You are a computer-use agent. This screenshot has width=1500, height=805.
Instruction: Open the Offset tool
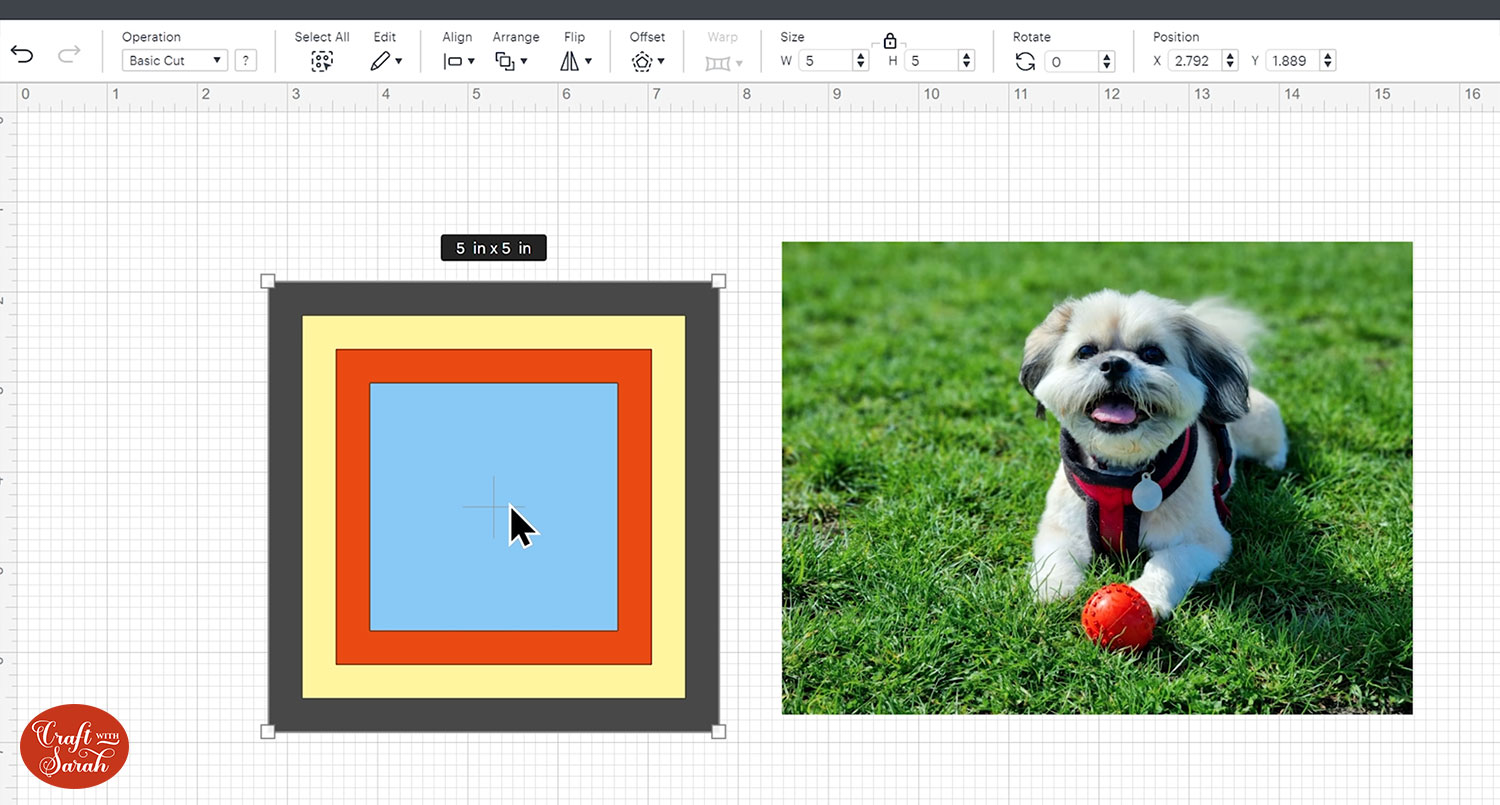[x=648, y=61]
